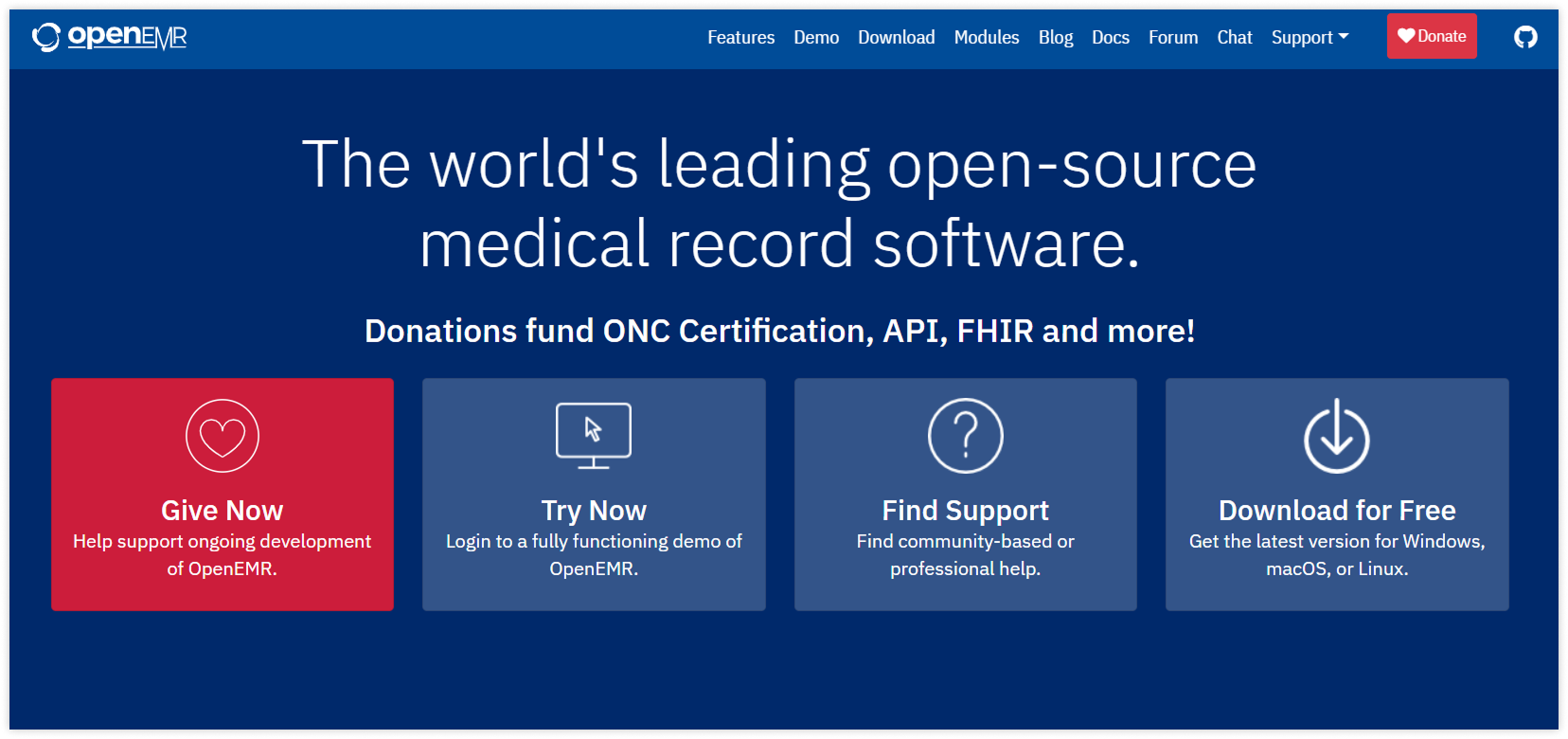Click the OpenEMR logo in the header
This screenshot has height=739, width=1568.
coord(110,37)
